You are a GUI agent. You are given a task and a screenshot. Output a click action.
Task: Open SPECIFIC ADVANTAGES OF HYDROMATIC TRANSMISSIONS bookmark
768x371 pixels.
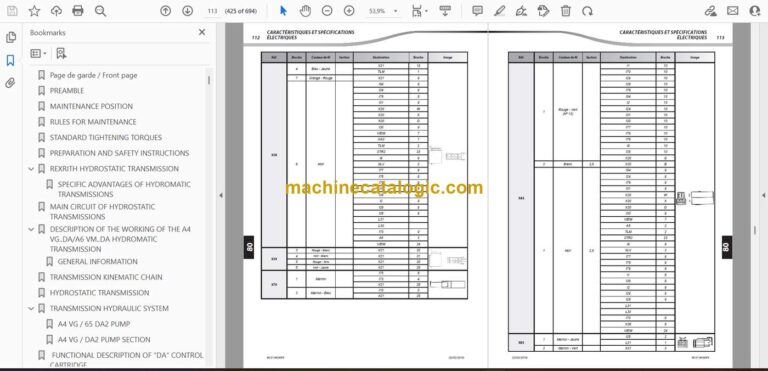[124, 189]
